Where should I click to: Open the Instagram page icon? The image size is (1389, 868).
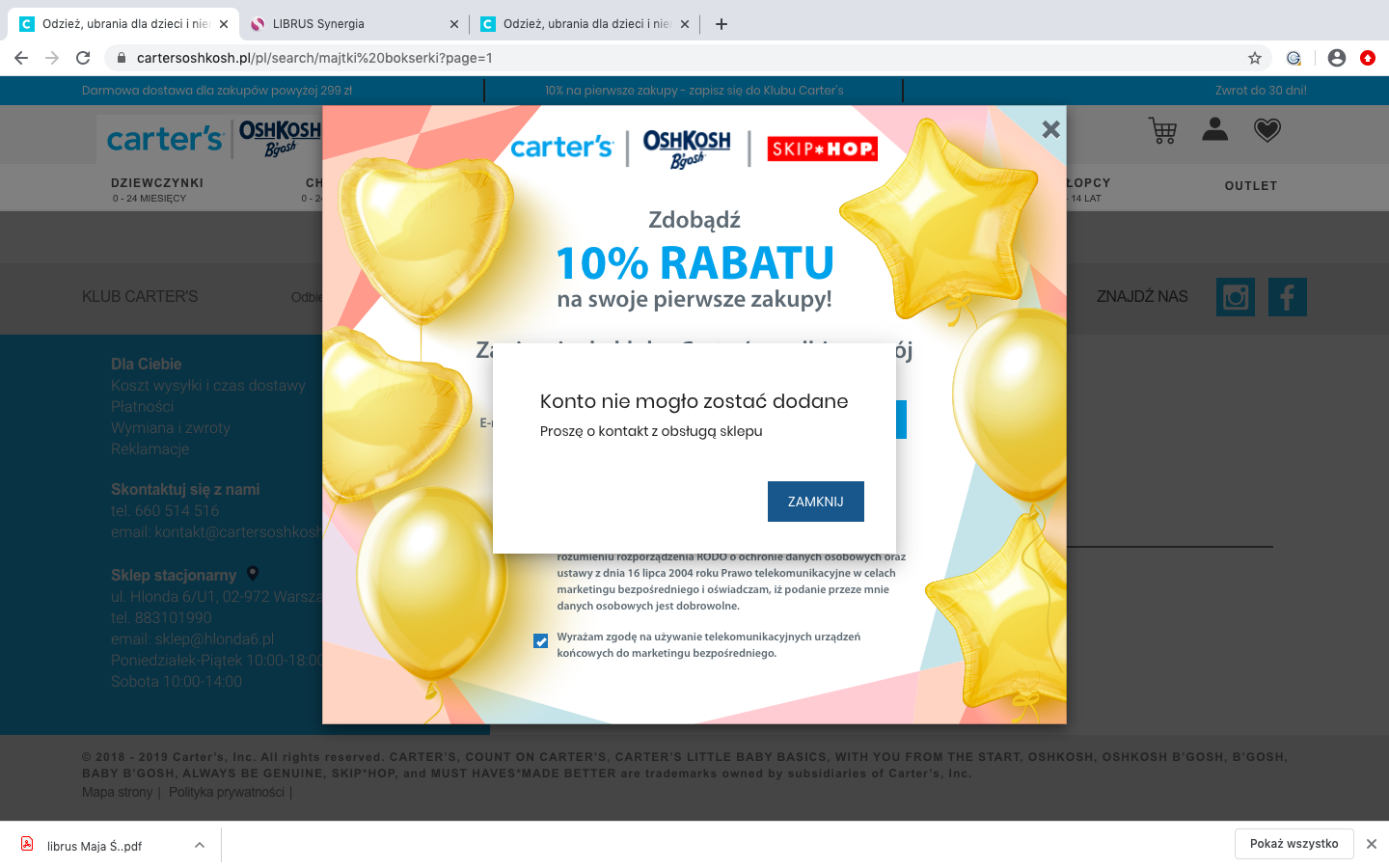1235,297
